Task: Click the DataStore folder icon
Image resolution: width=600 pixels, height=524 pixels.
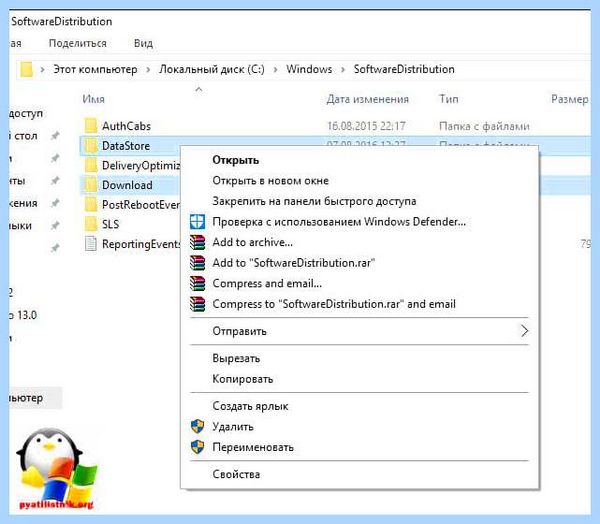Action: (x=91, y=145)
